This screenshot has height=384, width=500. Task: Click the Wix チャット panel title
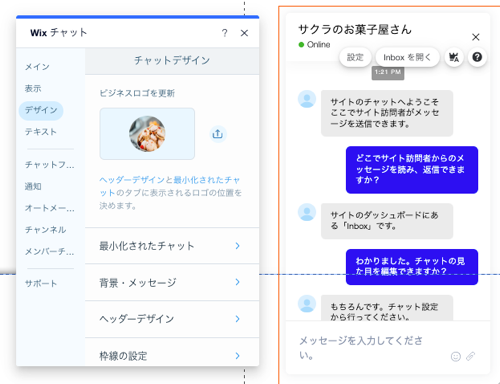[59, 33]
